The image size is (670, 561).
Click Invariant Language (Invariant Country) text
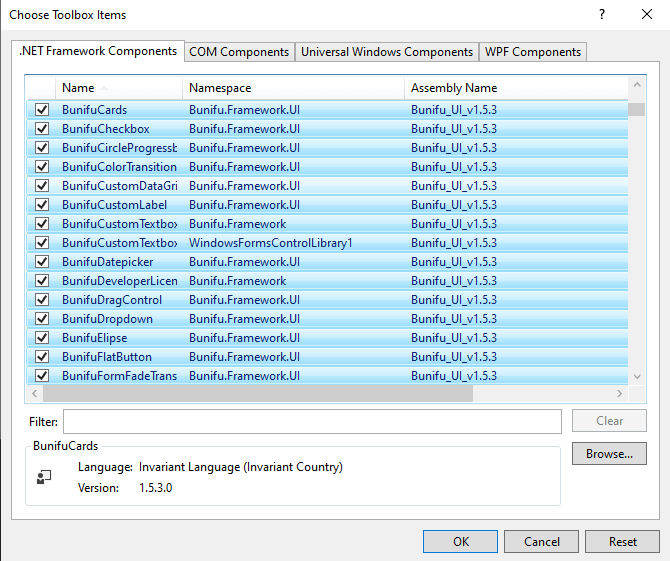[x=241, y=467]
